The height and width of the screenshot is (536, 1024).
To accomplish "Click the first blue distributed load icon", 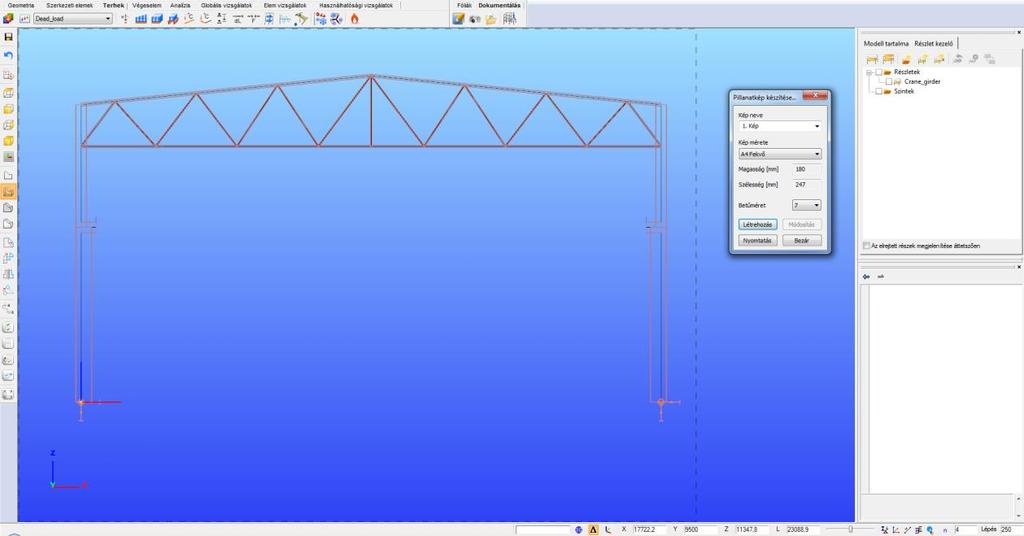I will [x=140, y=19].
